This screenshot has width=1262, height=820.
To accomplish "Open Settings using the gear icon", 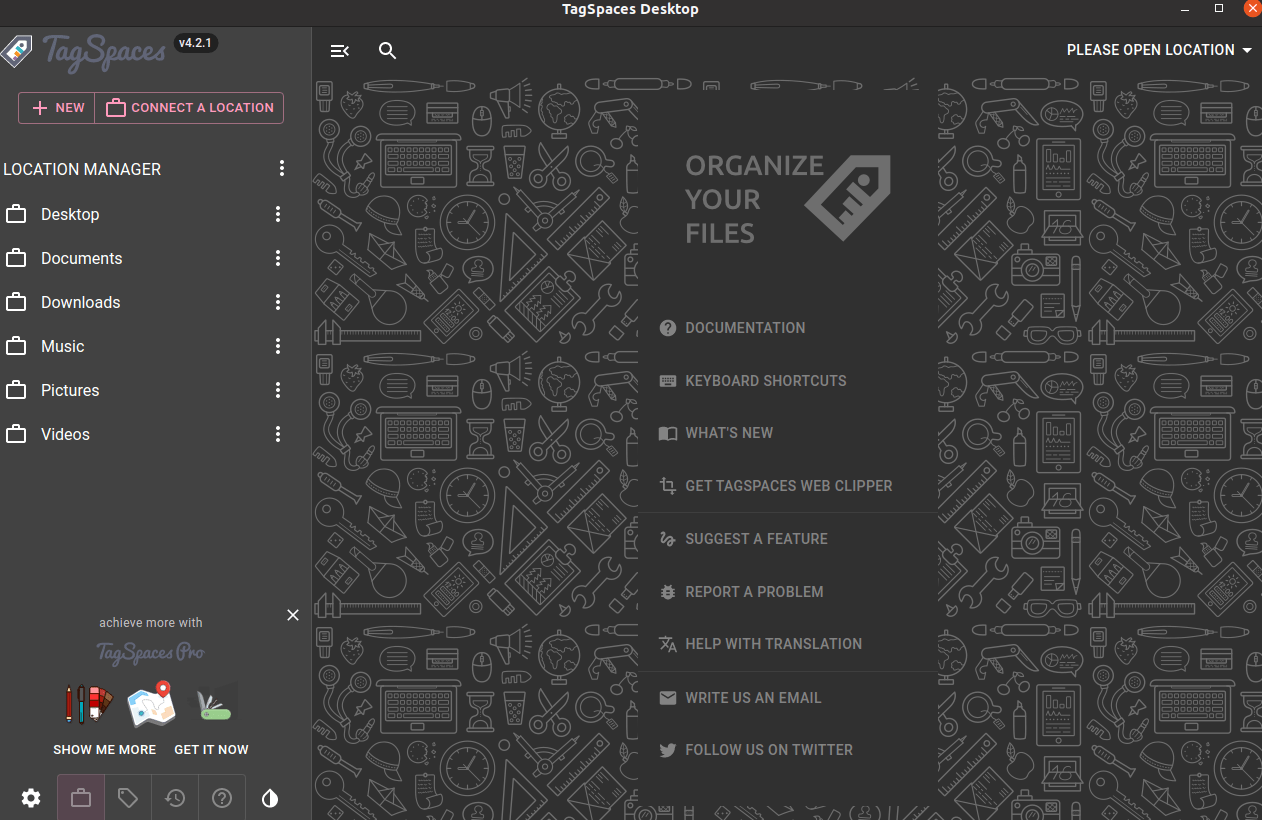I will (x=31, y=798).
